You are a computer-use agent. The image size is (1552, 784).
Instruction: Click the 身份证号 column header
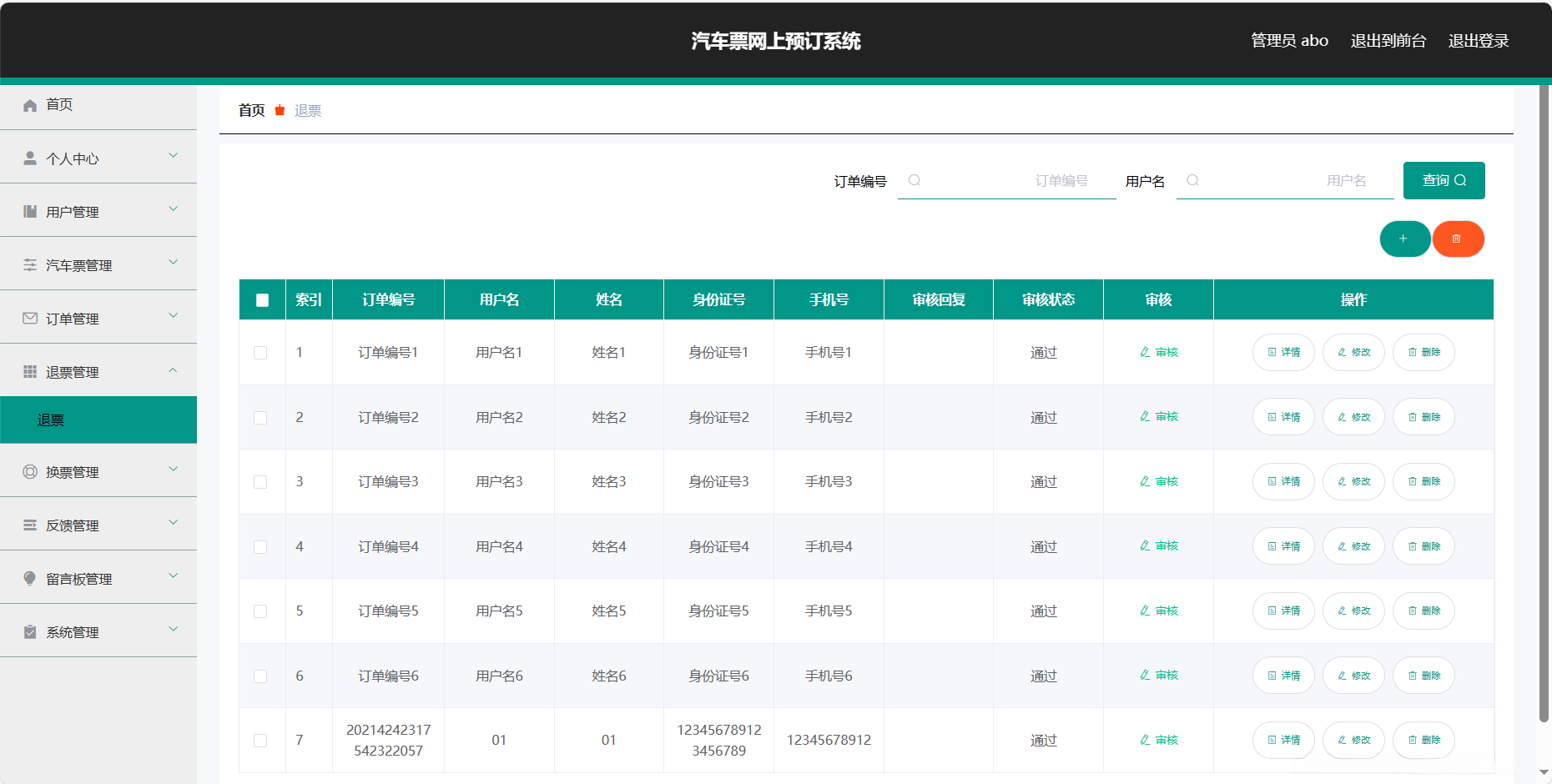coord(719,299)
